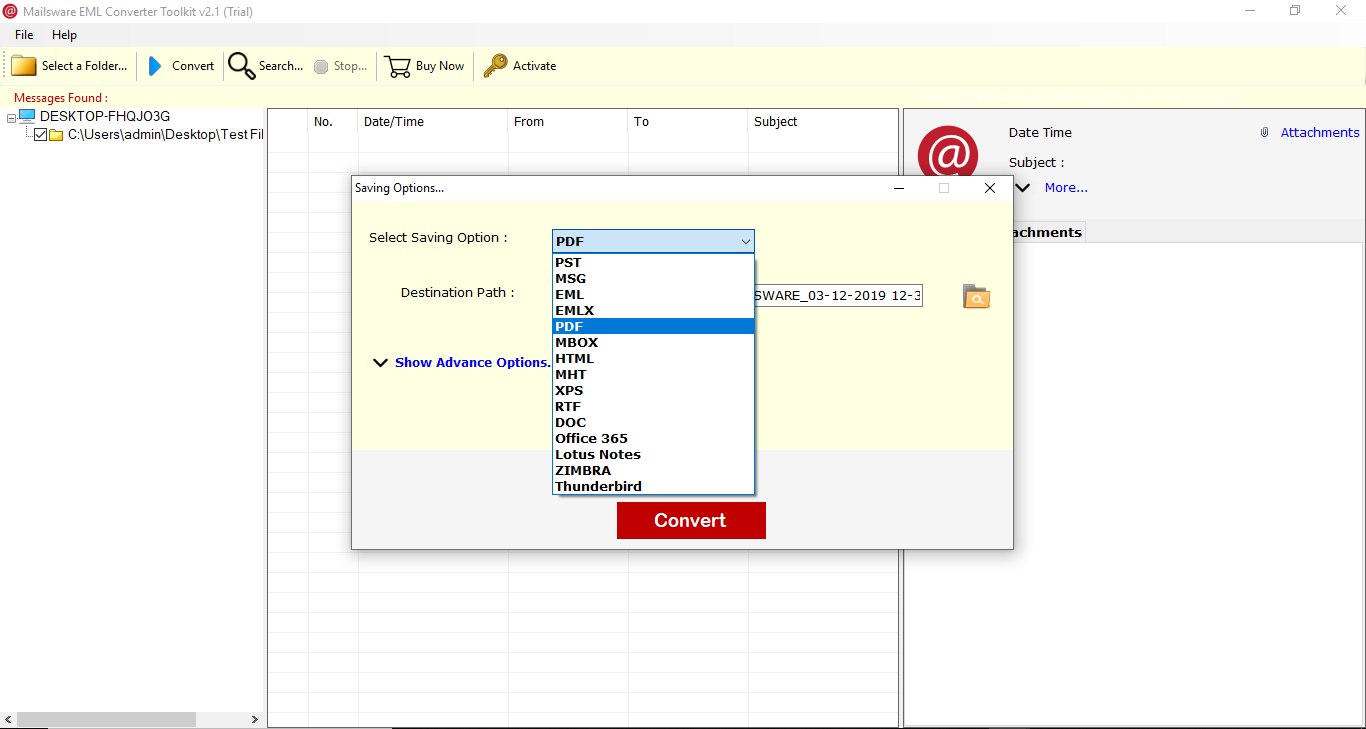Click the Search magnifier icon
1366x729 pixels.
point(241,66)
